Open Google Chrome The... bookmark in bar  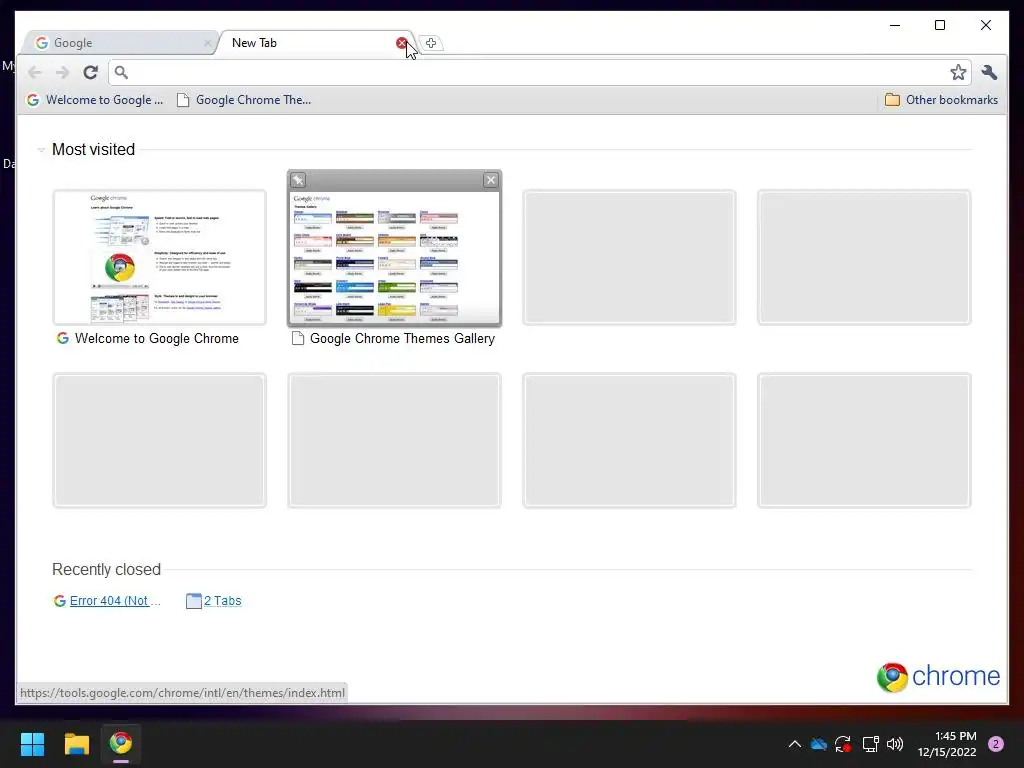pyautogui.click(x=244, y=100)
